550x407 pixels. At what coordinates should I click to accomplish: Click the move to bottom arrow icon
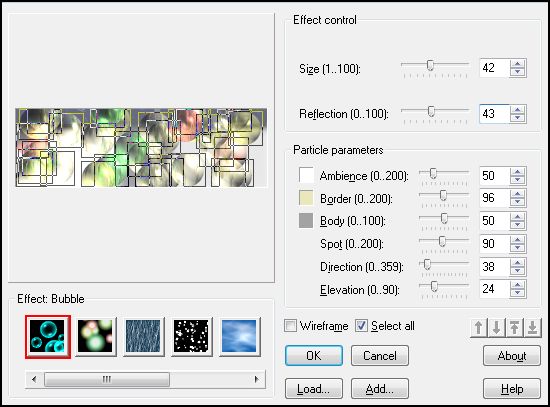coord(532,328)
